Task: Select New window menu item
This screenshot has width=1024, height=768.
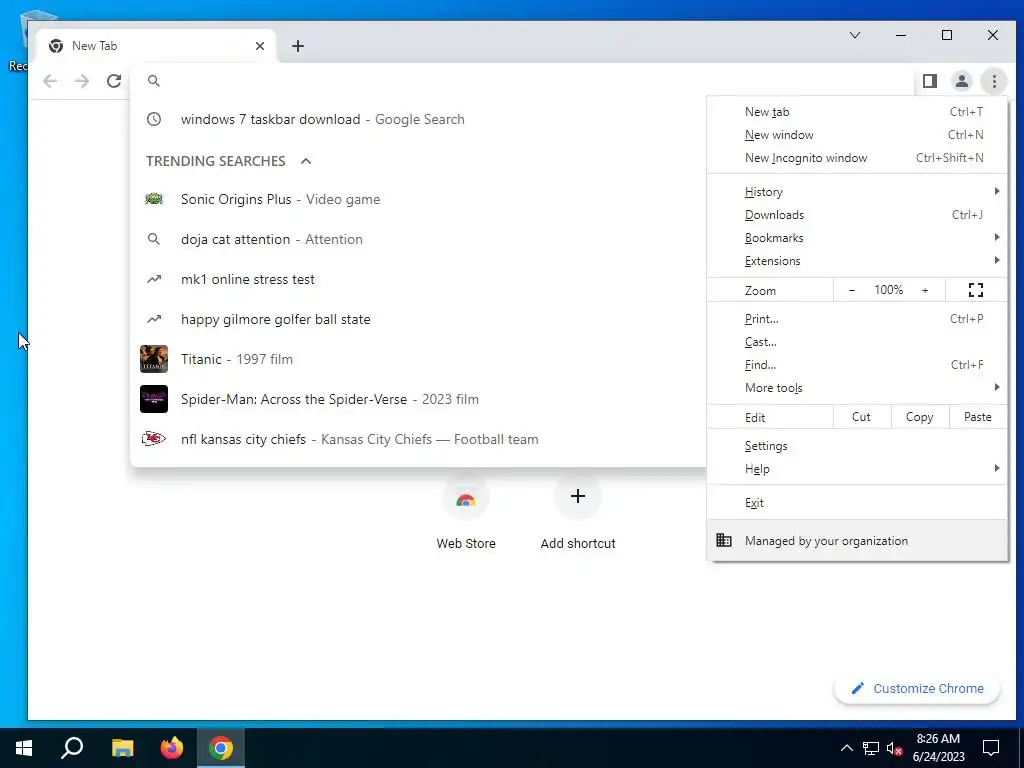Action: [857, 135]
